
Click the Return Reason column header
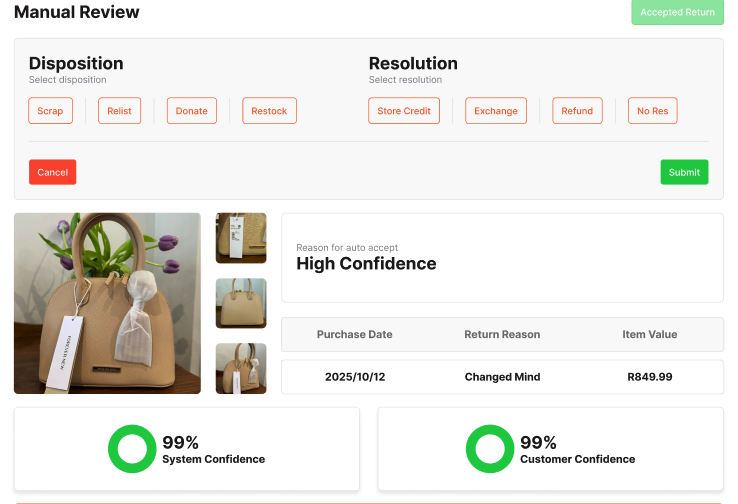[502, 334]
